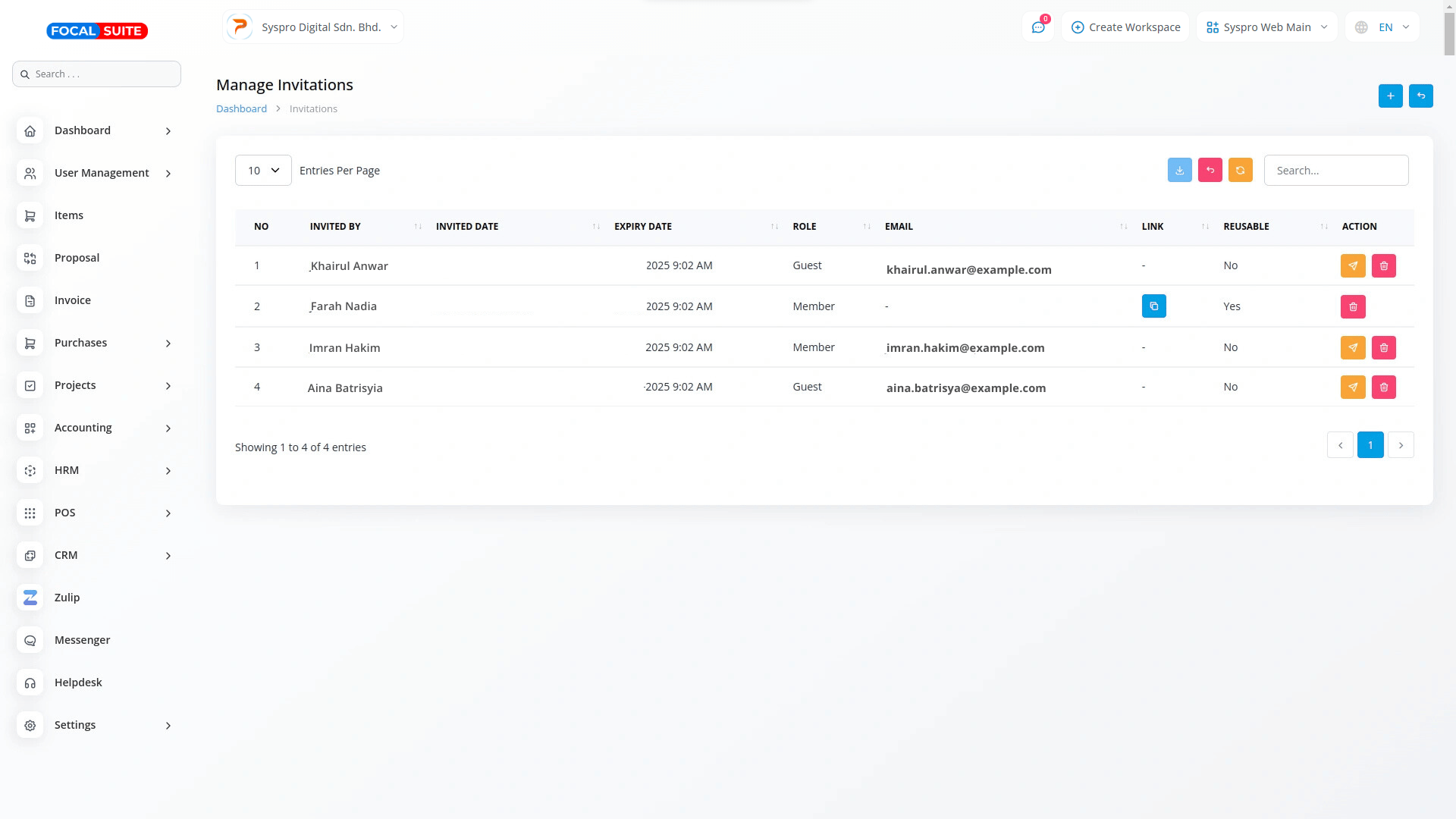Screen dimensions: 1456x819
Task: Click the blue plus create invitation button
Action: coord(1390,96)
